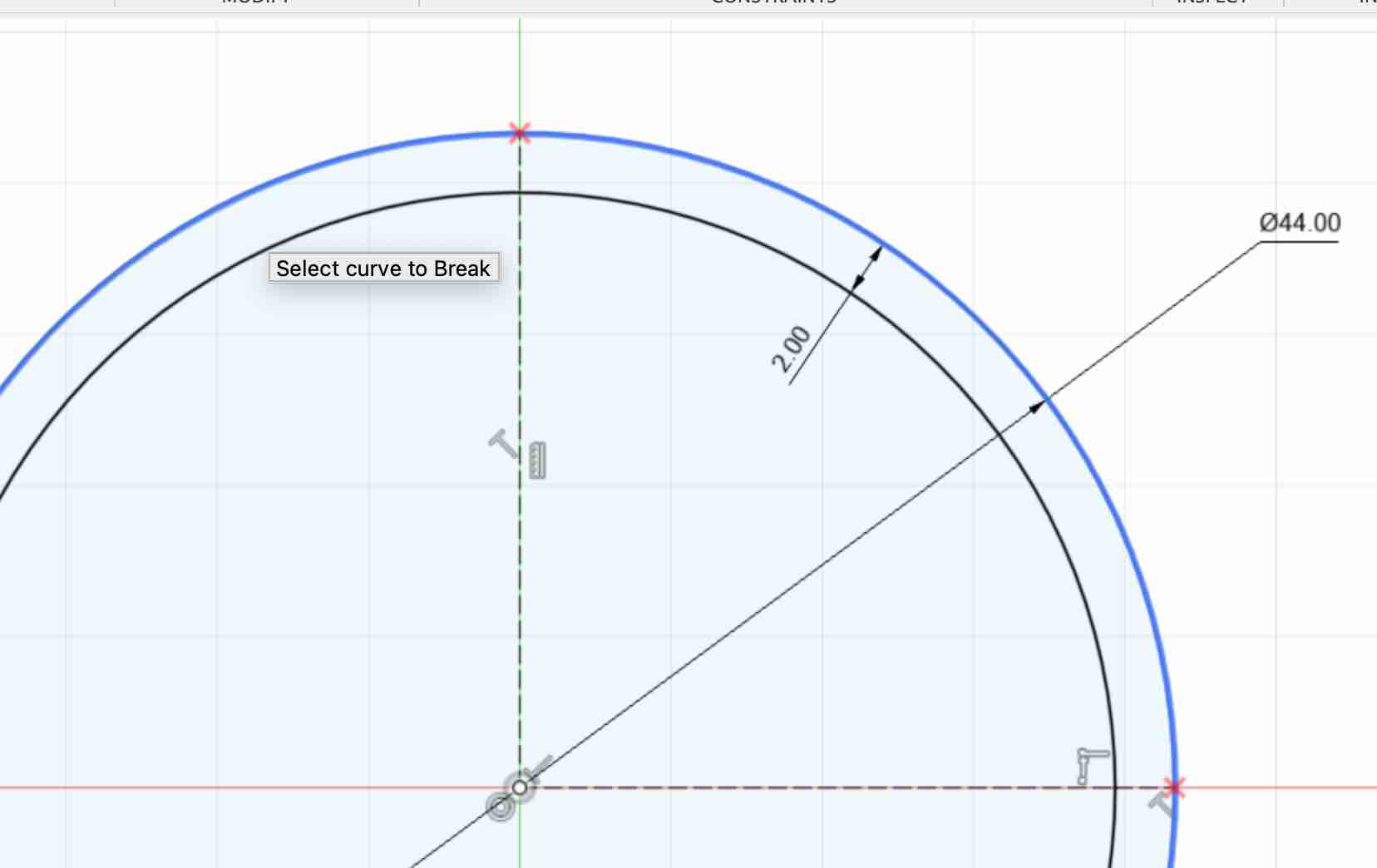Open the INSPECT toolbar group
This screenshot has width=1377, height=868.
[x=1212, y=2]
